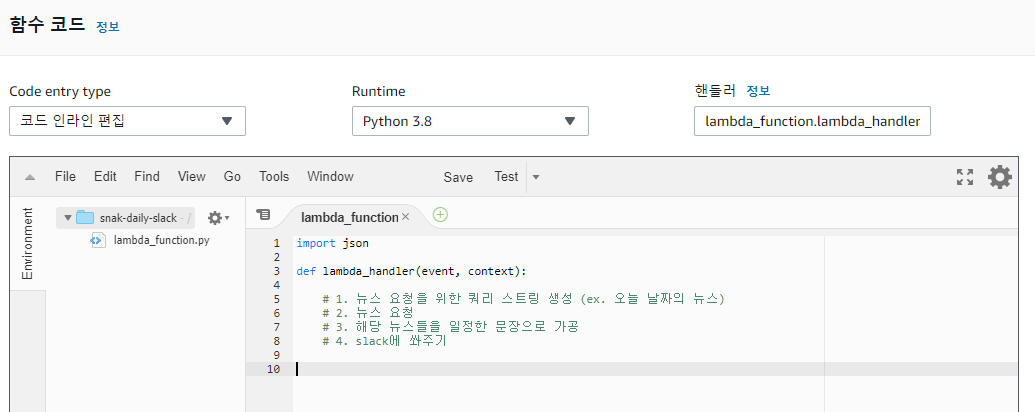This screenshot has width=1035, height=412.
Task: Open the File menu
Action: point(65,176)
